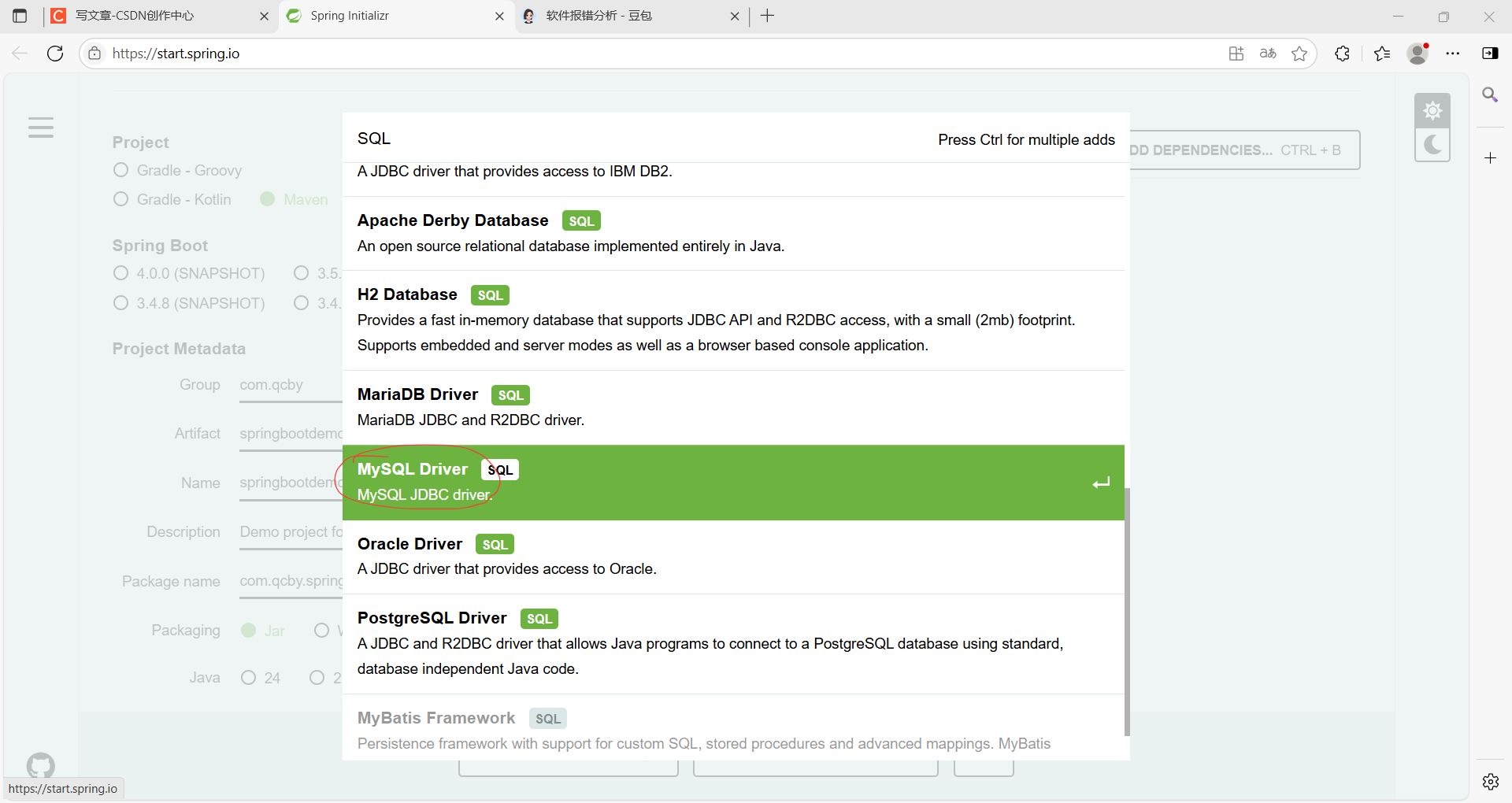This screenshot has height=803, width=1512.
Task: Edit the Group field com.qcby
Action: (291, 385)
